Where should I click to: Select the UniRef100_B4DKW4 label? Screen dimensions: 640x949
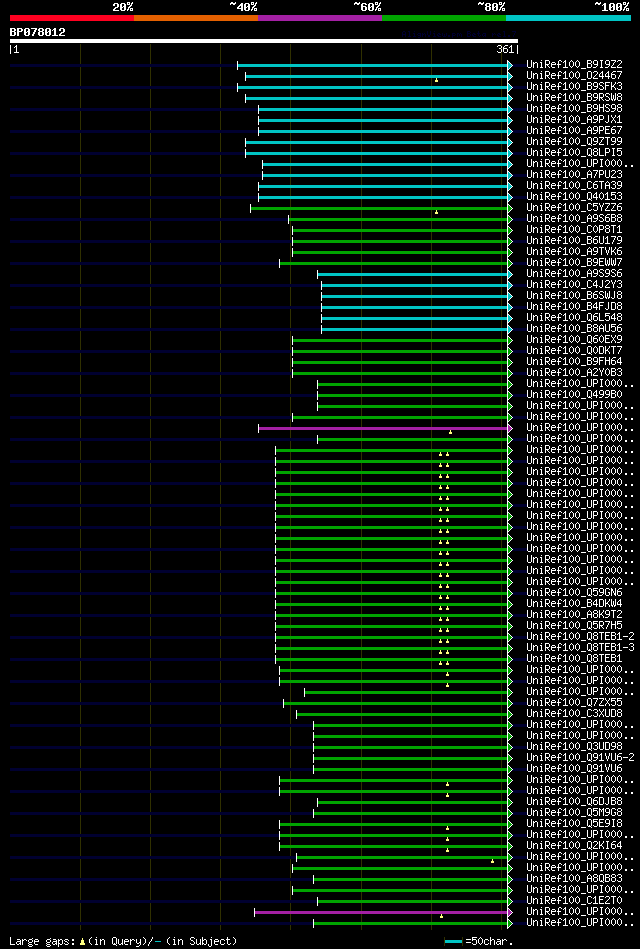point(575,603)
